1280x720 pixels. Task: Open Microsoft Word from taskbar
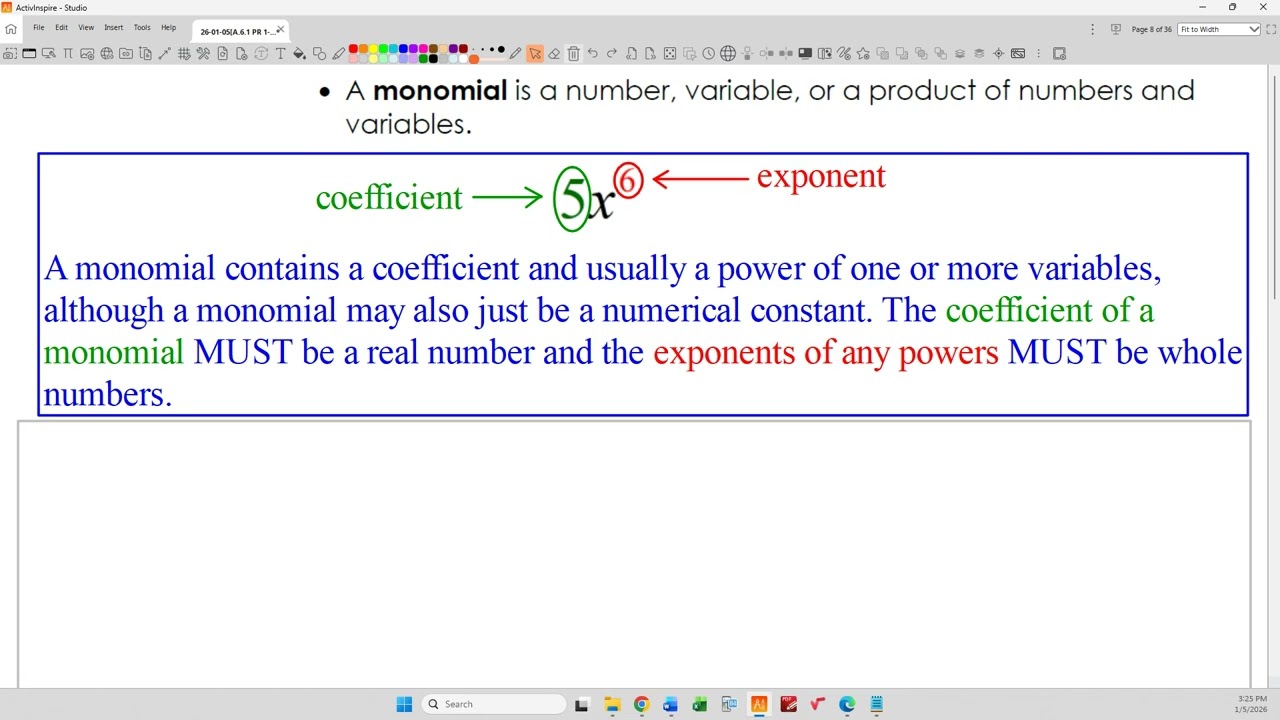(670, 704)
